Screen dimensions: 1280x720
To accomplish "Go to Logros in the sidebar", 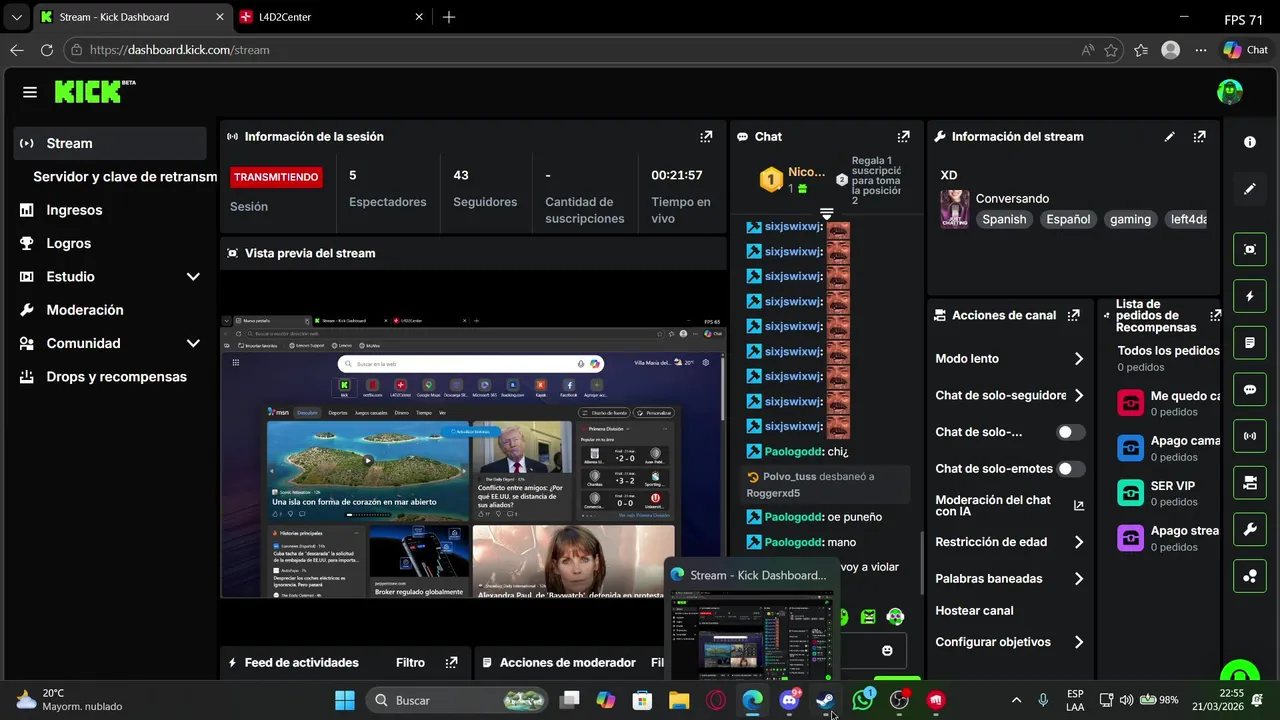I will tap(110, 243).
